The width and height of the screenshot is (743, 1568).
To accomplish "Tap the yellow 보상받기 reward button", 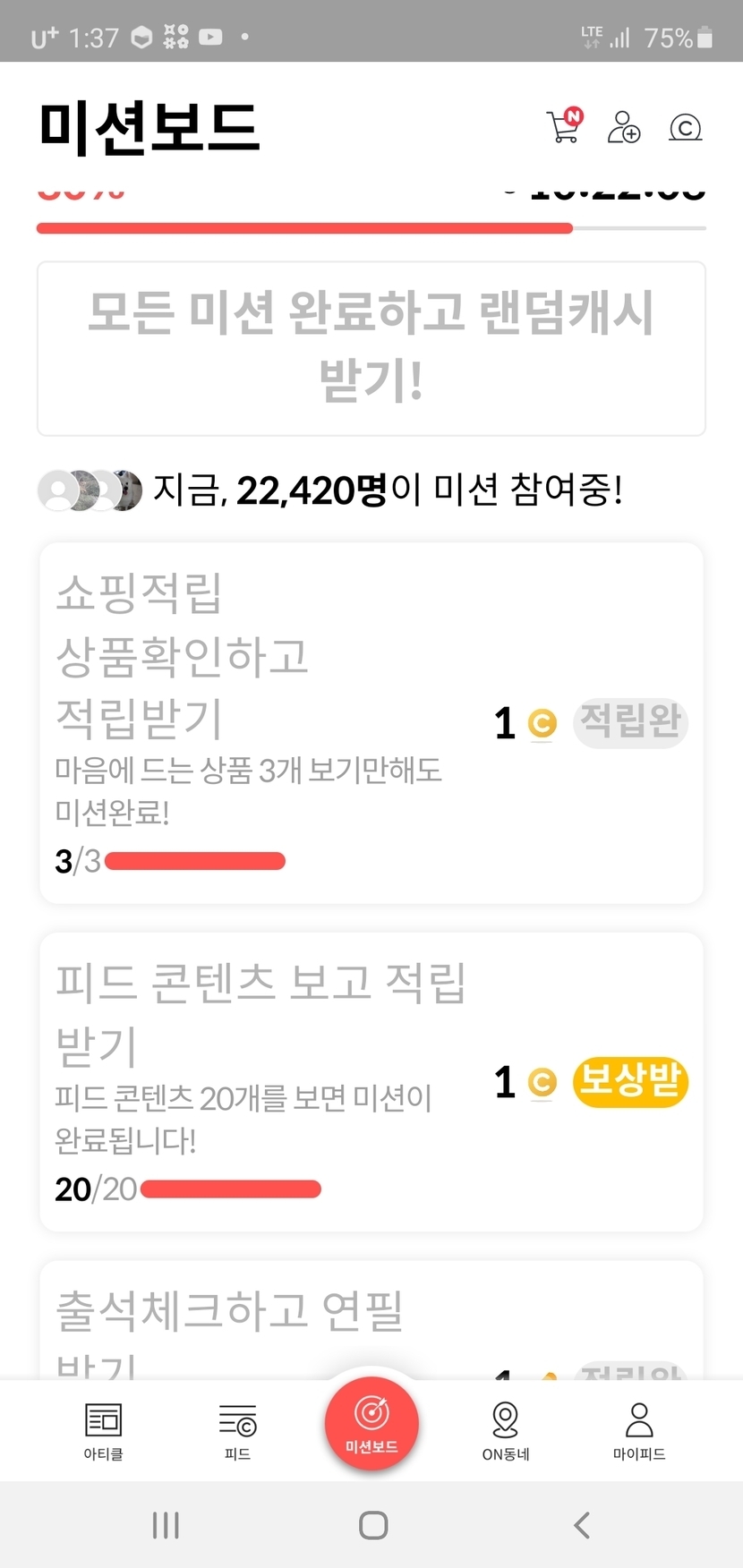I will pyautogui.click(x=630, y=1082).
